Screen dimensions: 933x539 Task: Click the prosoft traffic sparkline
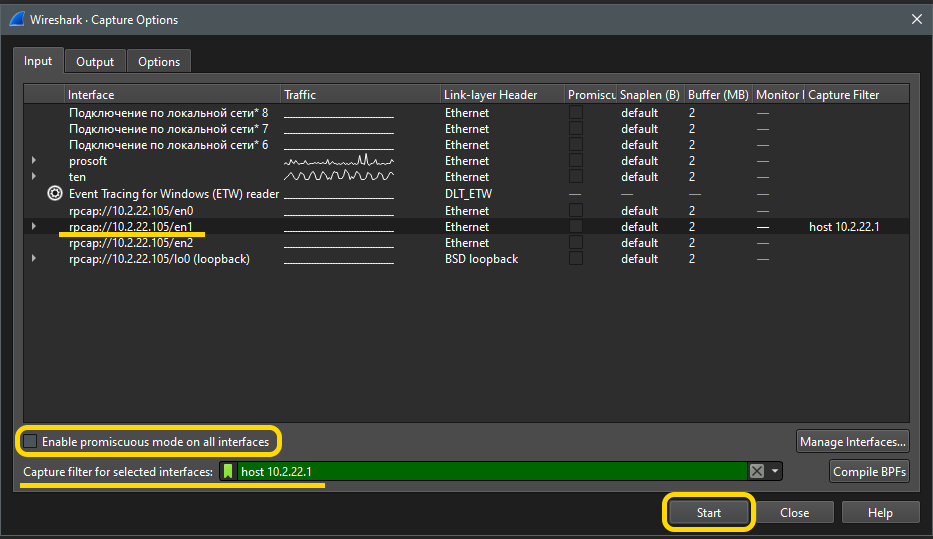tap(339, 160)
